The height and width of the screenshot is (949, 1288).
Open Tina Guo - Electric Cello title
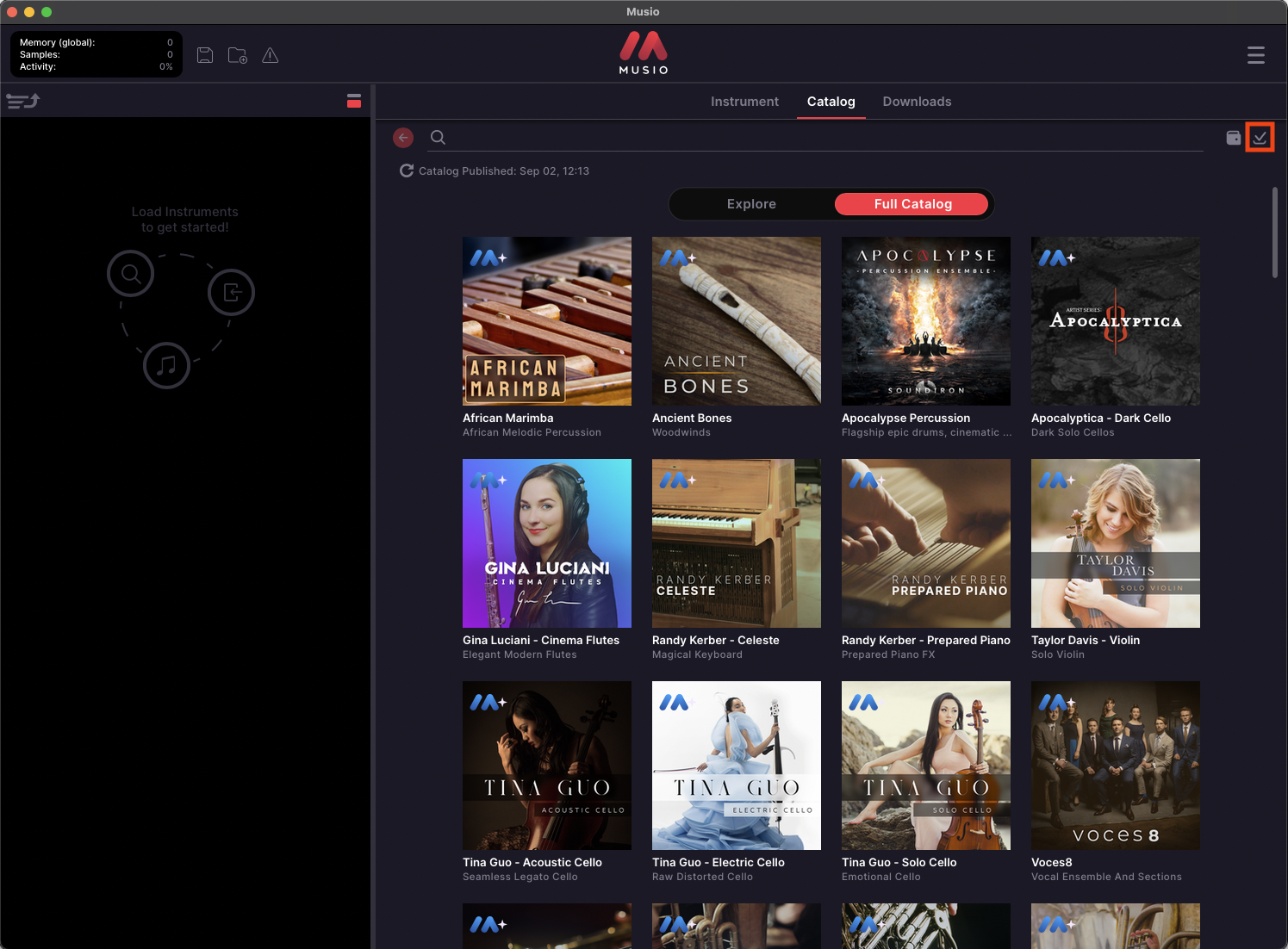pyautogui.click(x=719, y=862)
